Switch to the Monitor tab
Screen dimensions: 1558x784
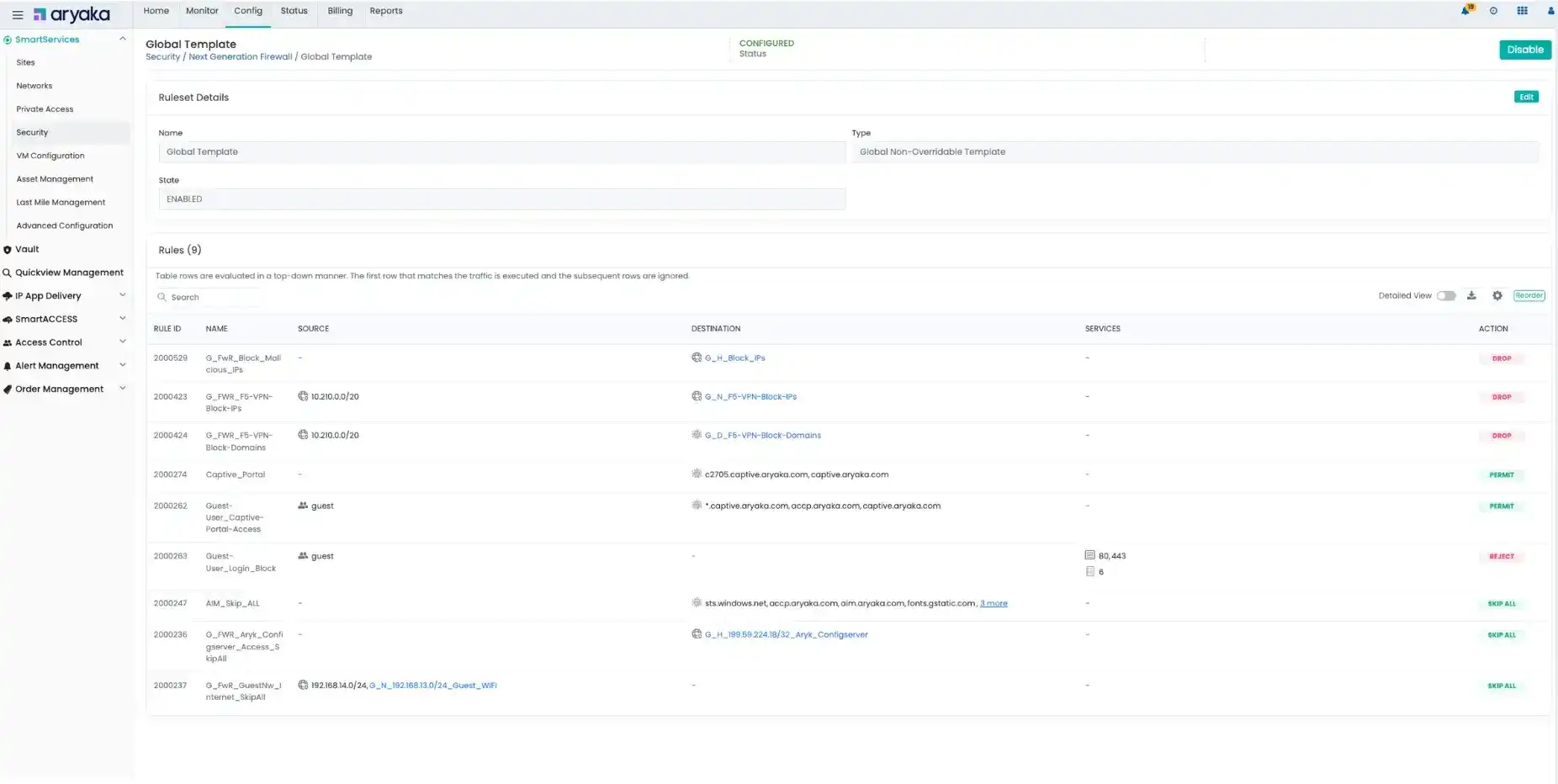pos(202,11)
